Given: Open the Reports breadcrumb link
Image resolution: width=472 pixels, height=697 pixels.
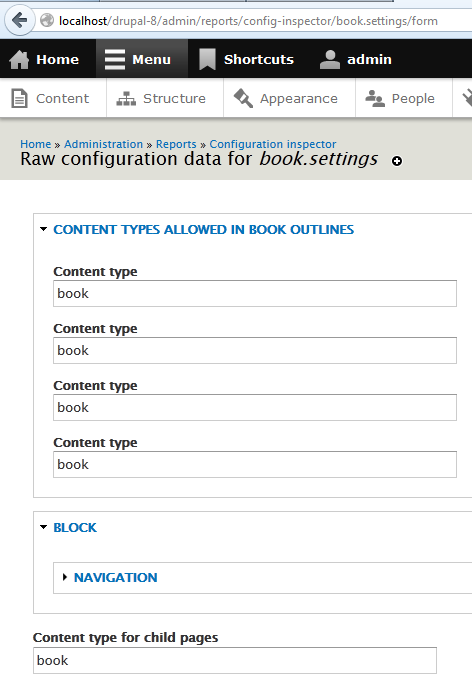Looking at the screenshot, I should pyautogui.click(x=176, y=144).
